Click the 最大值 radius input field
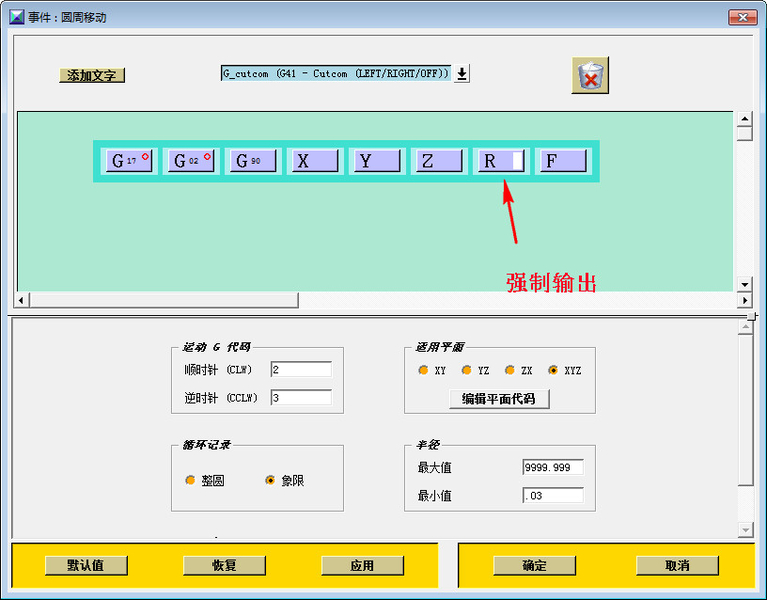Image resolution: width=767 pixels, height=600 pixels. click(x=552, y=468)
